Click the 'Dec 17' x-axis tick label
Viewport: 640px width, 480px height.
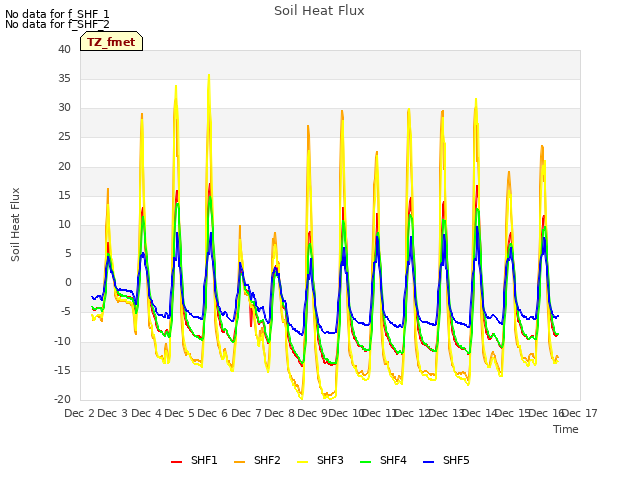(580, 413)
